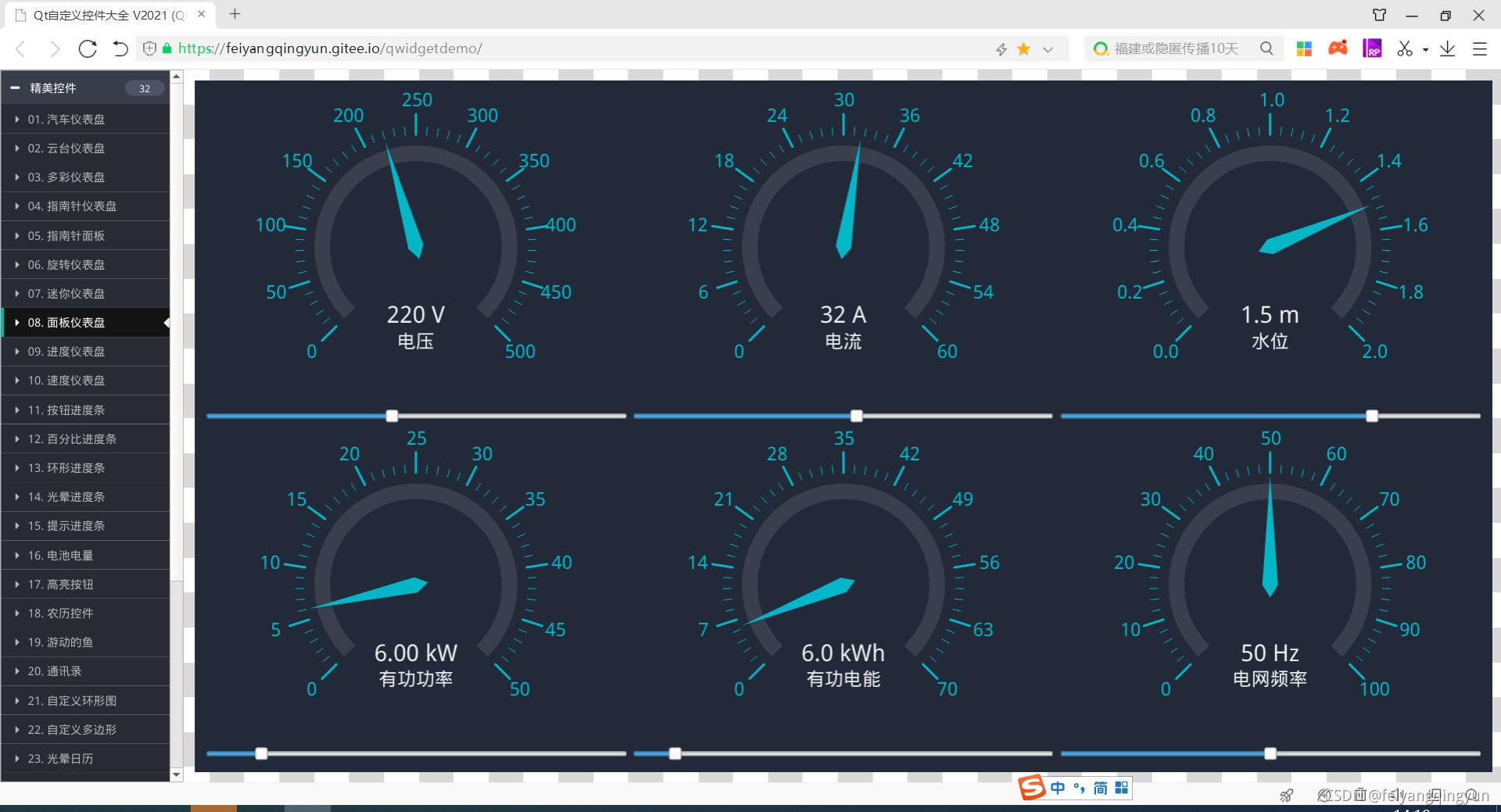This screenshot has height=812, width=1501.
Task: Click the scissors screenshot icon
Action: pyautogui.click(x=1405, y=48)
